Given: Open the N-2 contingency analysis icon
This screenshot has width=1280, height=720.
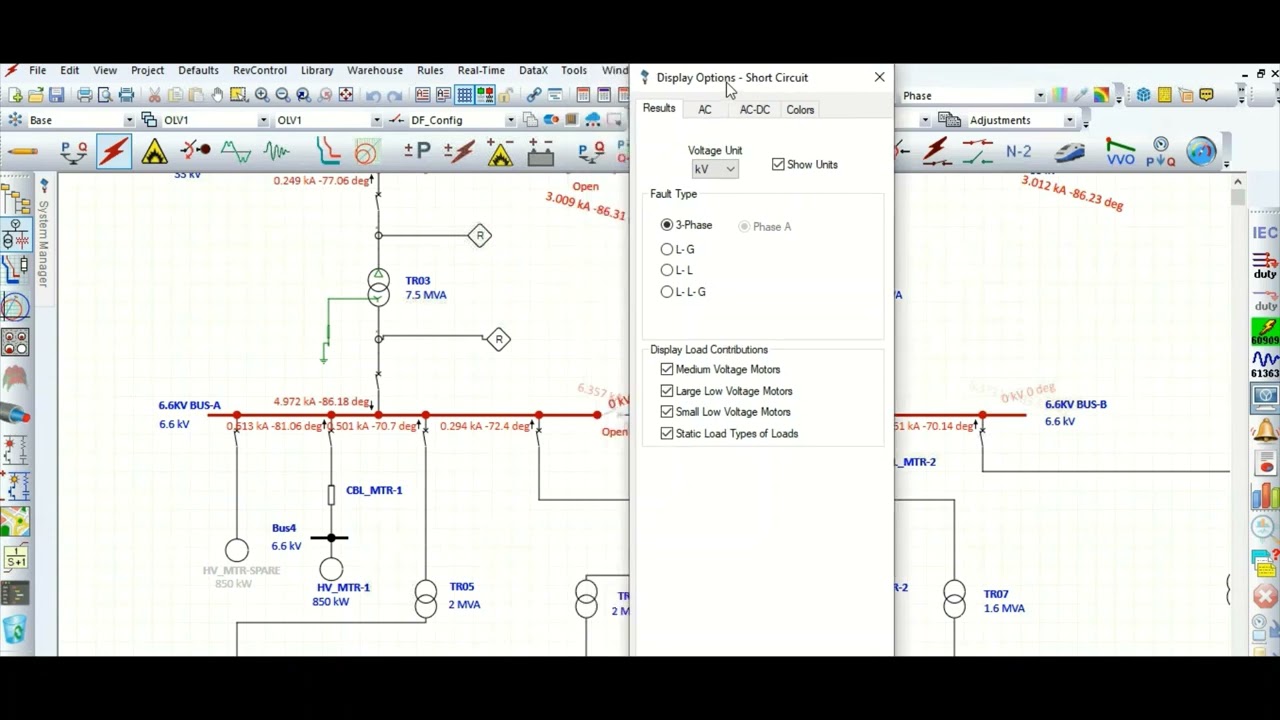Looking at the screenshot, I should pos(1018,152).
